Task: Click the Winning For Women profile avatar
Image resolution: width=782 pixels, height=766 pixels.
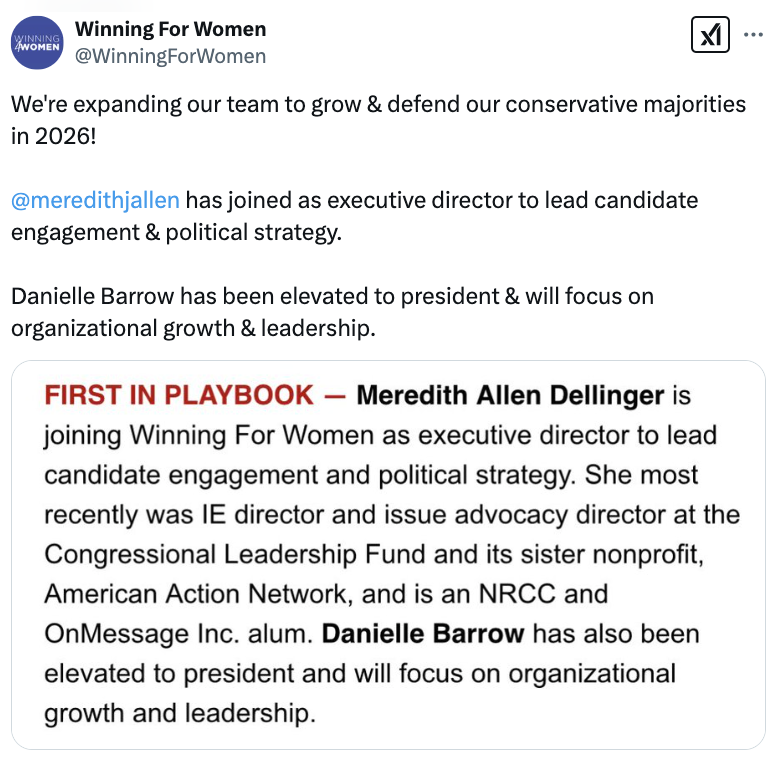Action: tap(37, 42)
